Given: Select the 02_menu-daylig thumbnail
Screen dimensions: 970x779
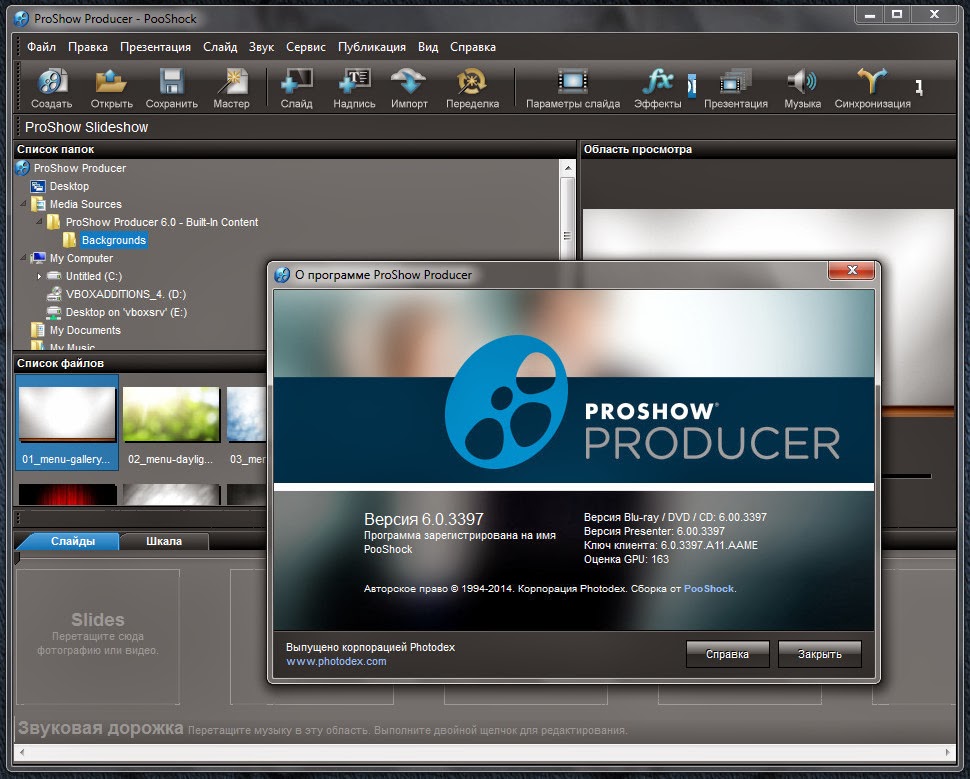Looking at the screenshot, I should [x=171, y=423].
